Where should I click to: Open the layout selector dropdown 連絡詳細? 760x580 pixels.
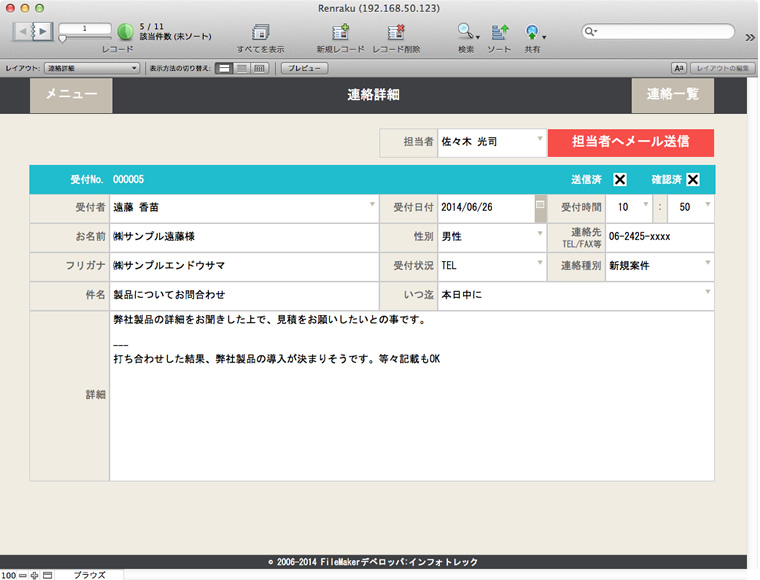pos(93,68)
